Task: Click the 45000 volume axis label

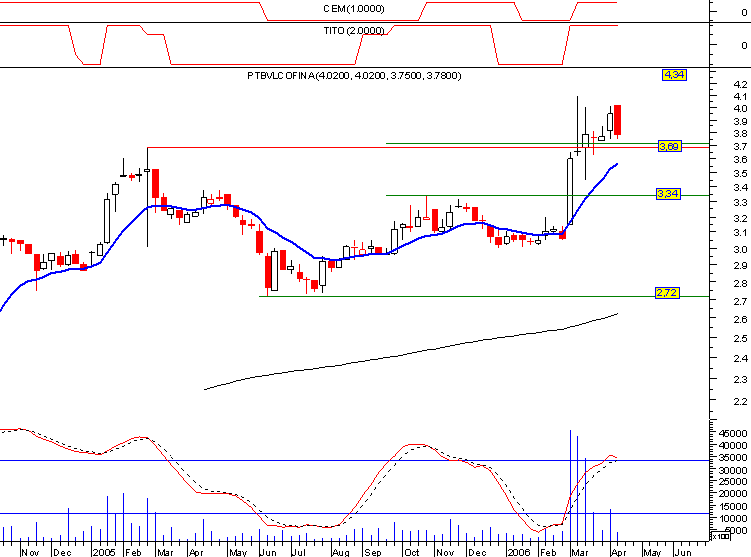Action: [733, 433]
